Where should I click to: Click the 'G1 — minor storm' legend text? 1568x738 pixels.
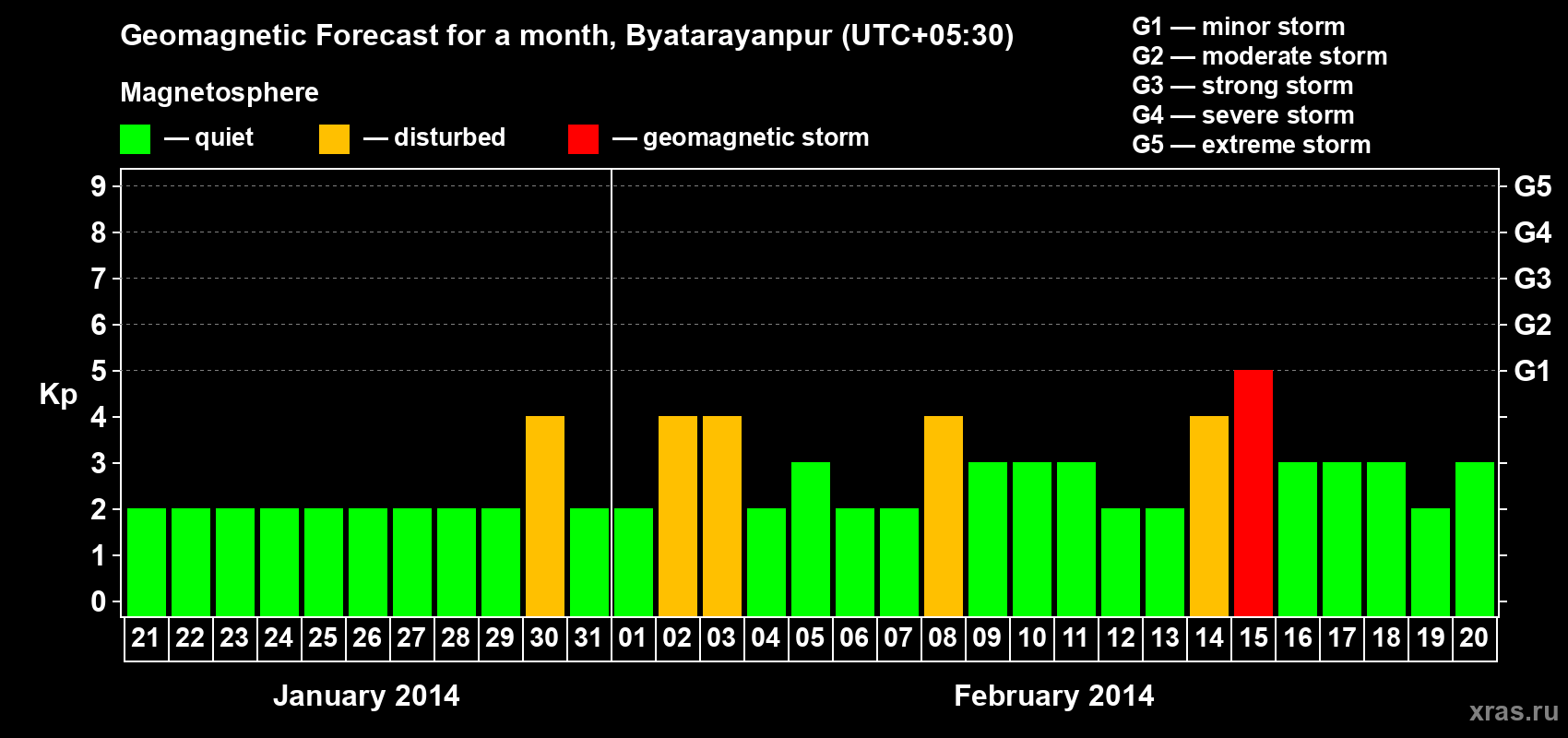(x=1239, y=27)
